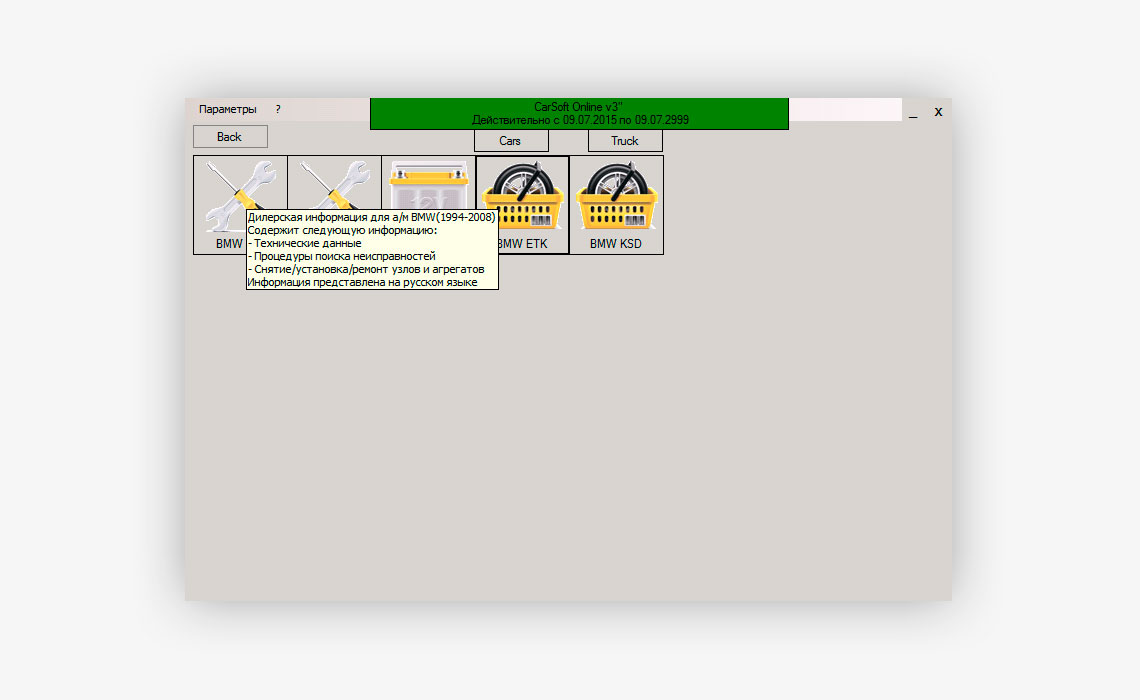Click the "BMW ETK" text label
The image size is (1140, 700).
pyautogui.click(x=523, y=243)
